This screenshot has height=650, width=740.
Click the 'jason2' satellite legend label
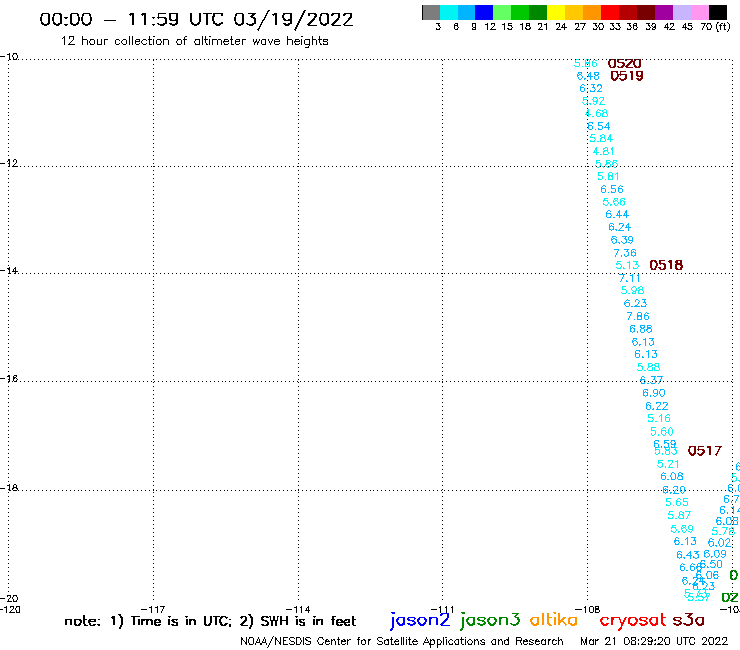tap(420, 620)
